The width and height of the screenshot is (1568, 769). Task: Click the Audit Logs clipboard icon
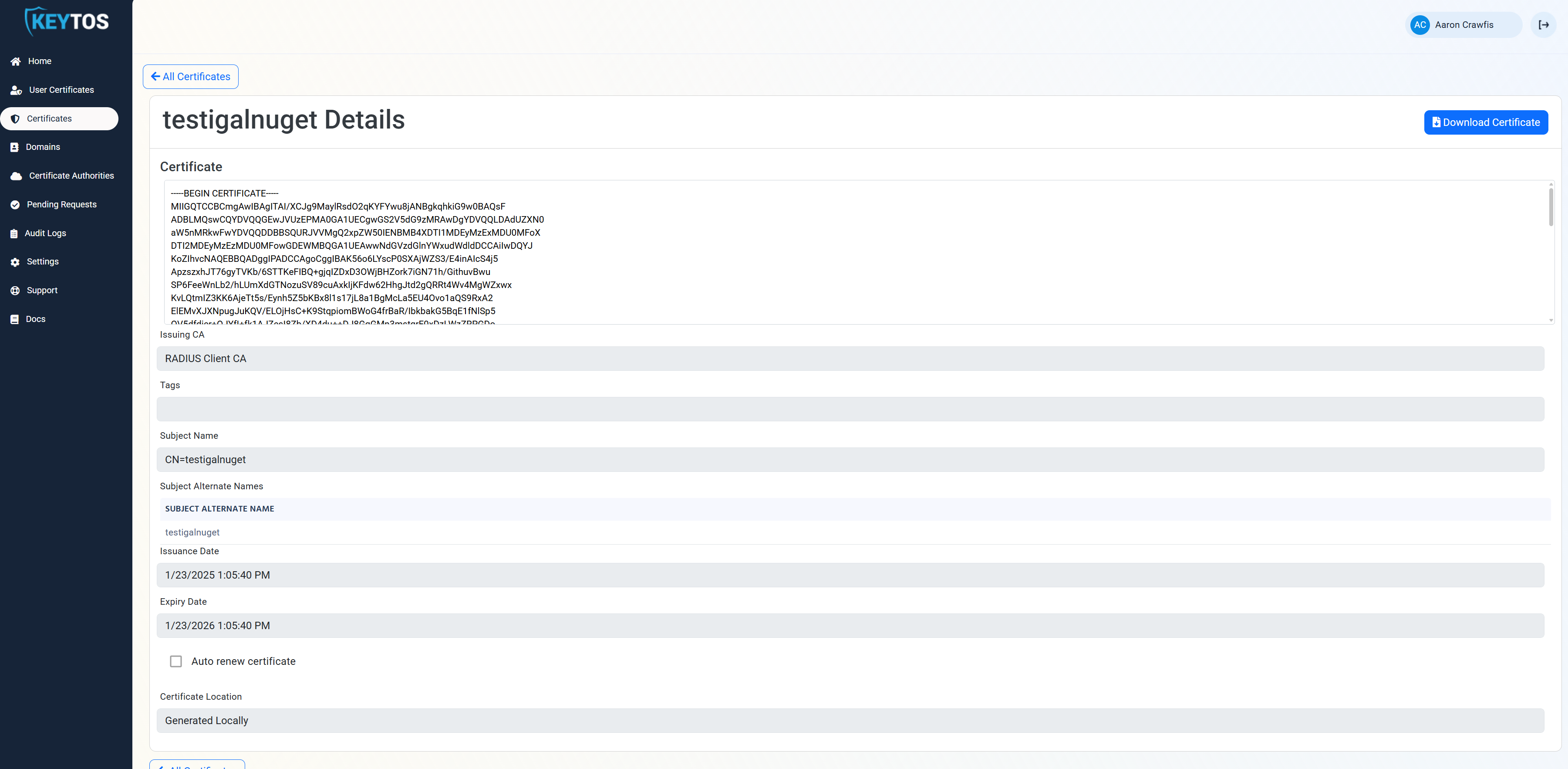click(14, 233)
